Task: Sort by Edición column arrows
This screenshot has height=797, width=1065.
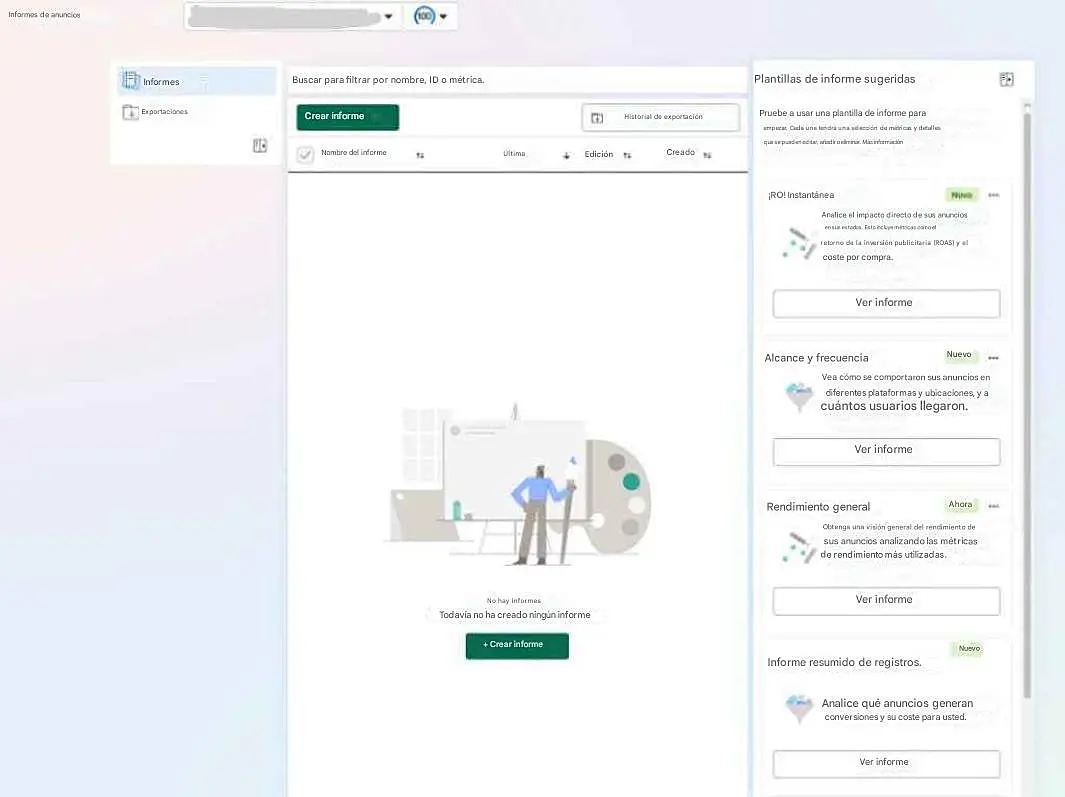Action: coord(627,155)
